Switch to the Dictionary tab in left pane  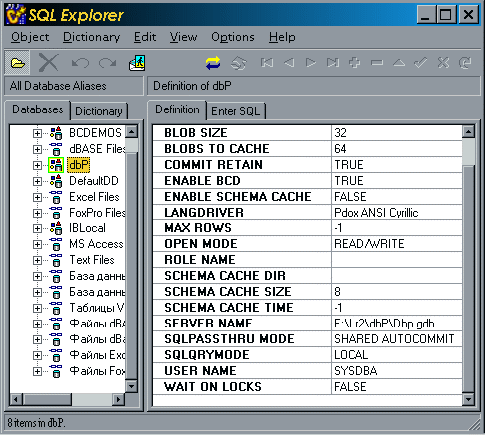(99, 111)
